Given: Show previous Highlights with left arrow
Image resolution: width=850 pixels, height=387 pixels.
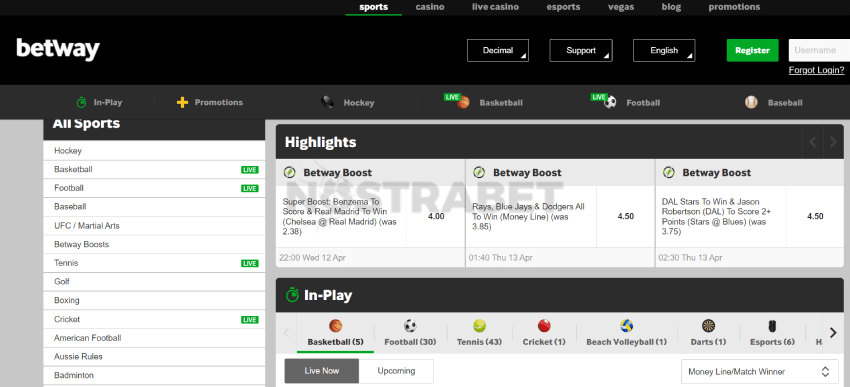Looking at the screenshot, I should click(813, 142).
